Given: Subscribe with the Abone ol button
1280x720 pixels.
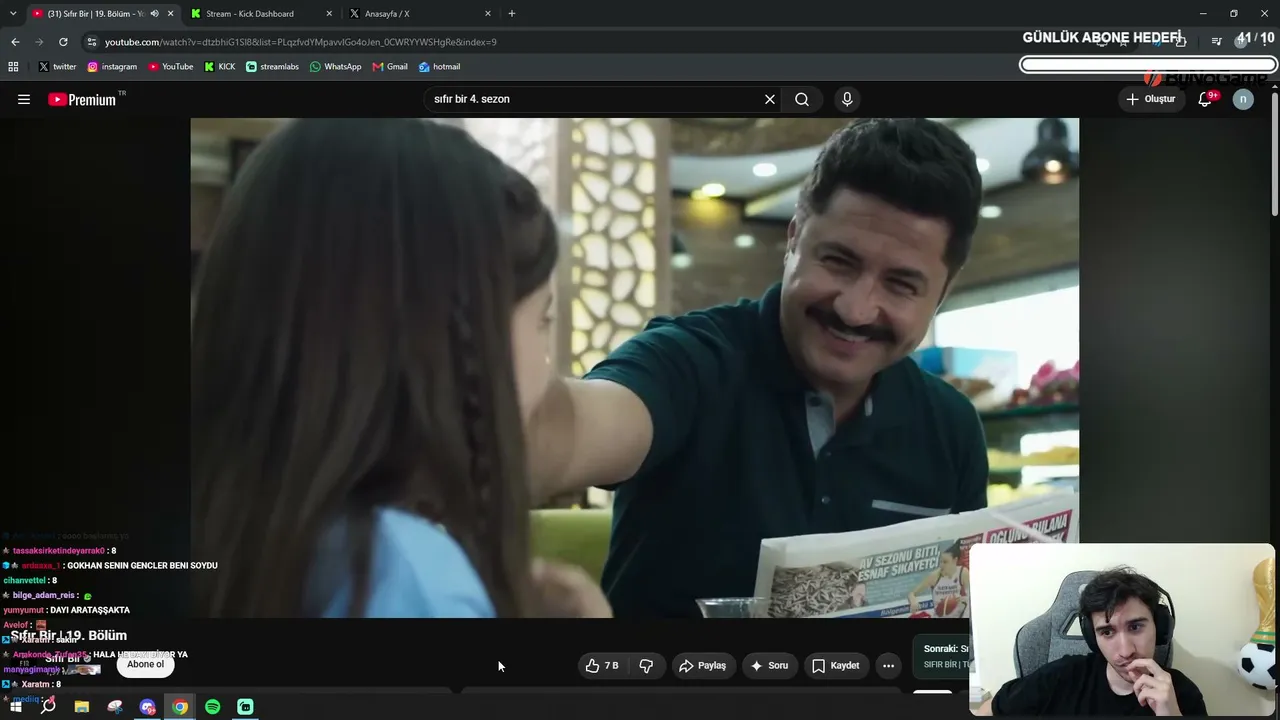Looking at the screenshot, I should coord(145,664).
